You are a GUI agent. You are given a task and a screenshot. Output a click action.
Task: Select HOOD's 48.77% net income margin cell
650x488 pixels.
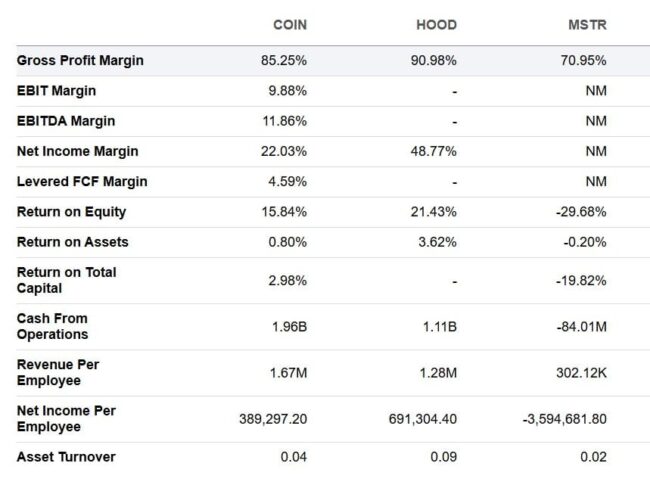pos(433,151)
